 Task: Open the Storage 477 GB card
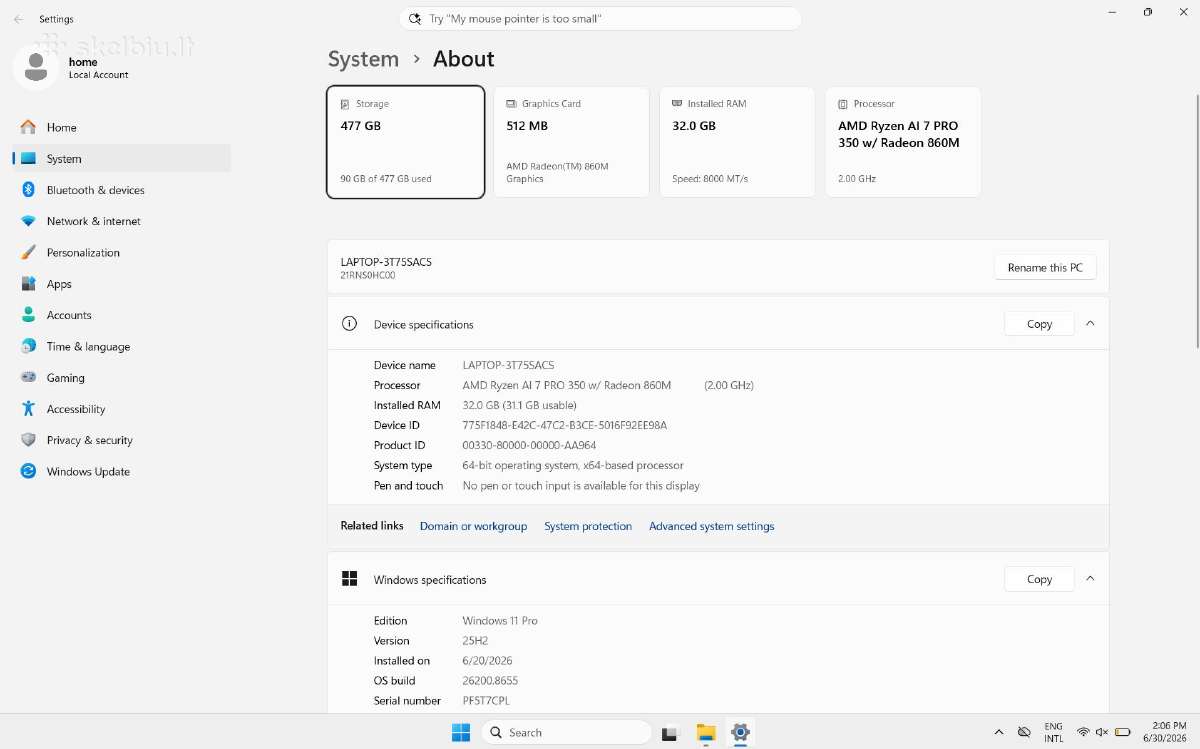(406, 142)
